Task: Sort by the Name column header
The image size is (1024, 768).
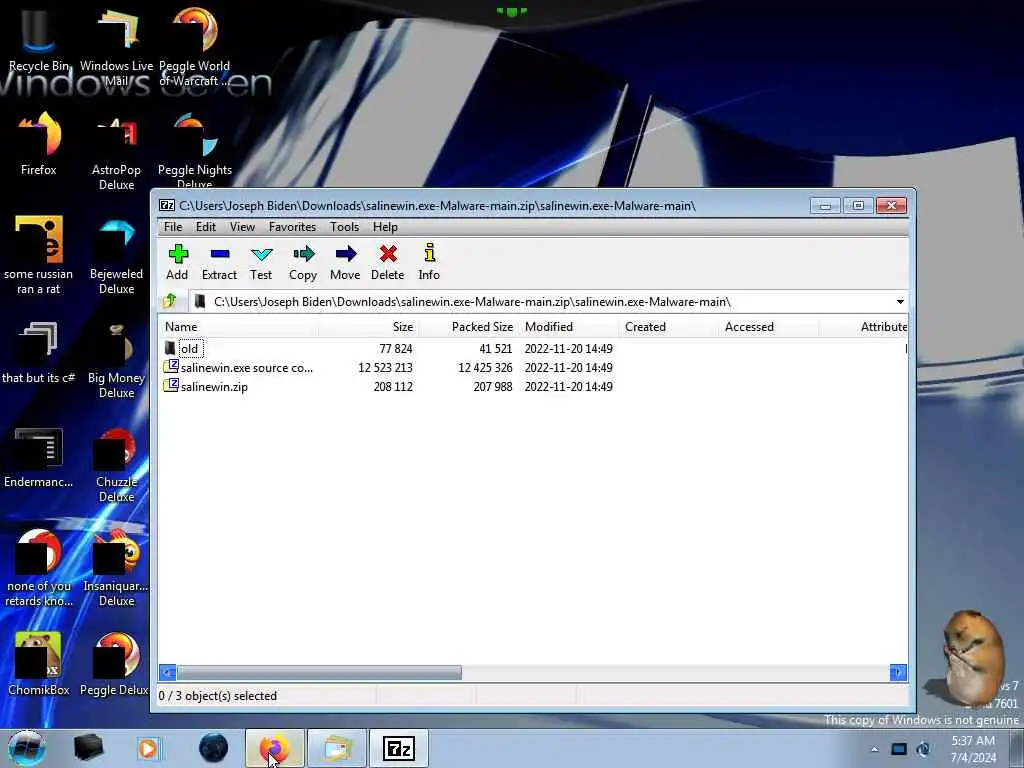Action: click(x=239, y=327)
